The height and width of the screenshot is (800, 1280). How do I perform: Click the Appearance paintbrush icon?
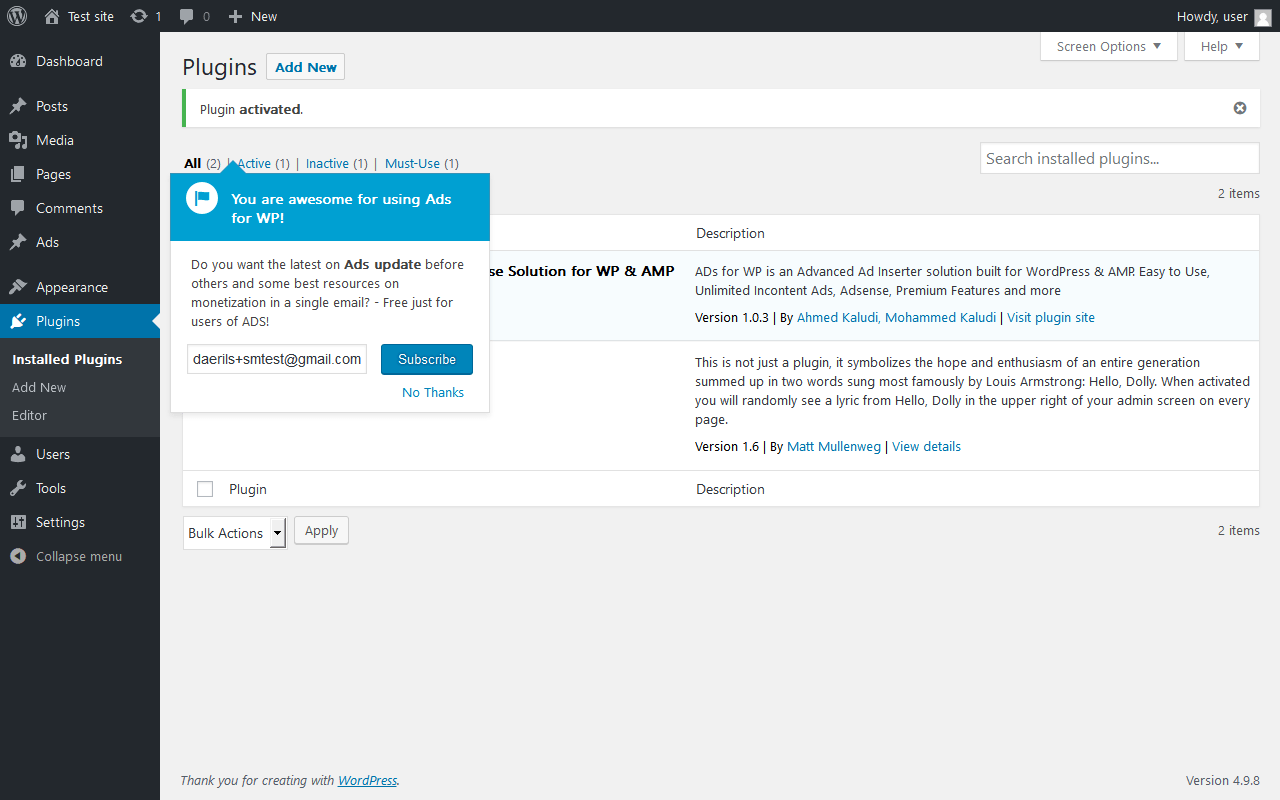coord(18,287)
